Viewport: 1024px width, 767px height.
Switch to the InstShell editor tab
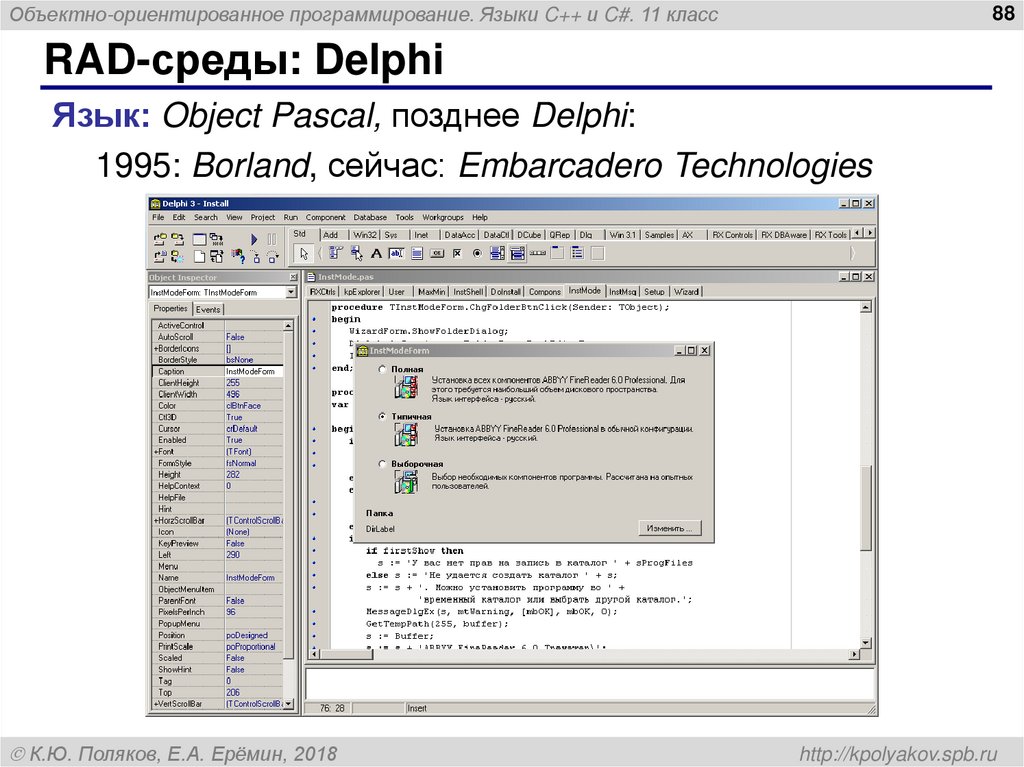click(x=468, y=292)
